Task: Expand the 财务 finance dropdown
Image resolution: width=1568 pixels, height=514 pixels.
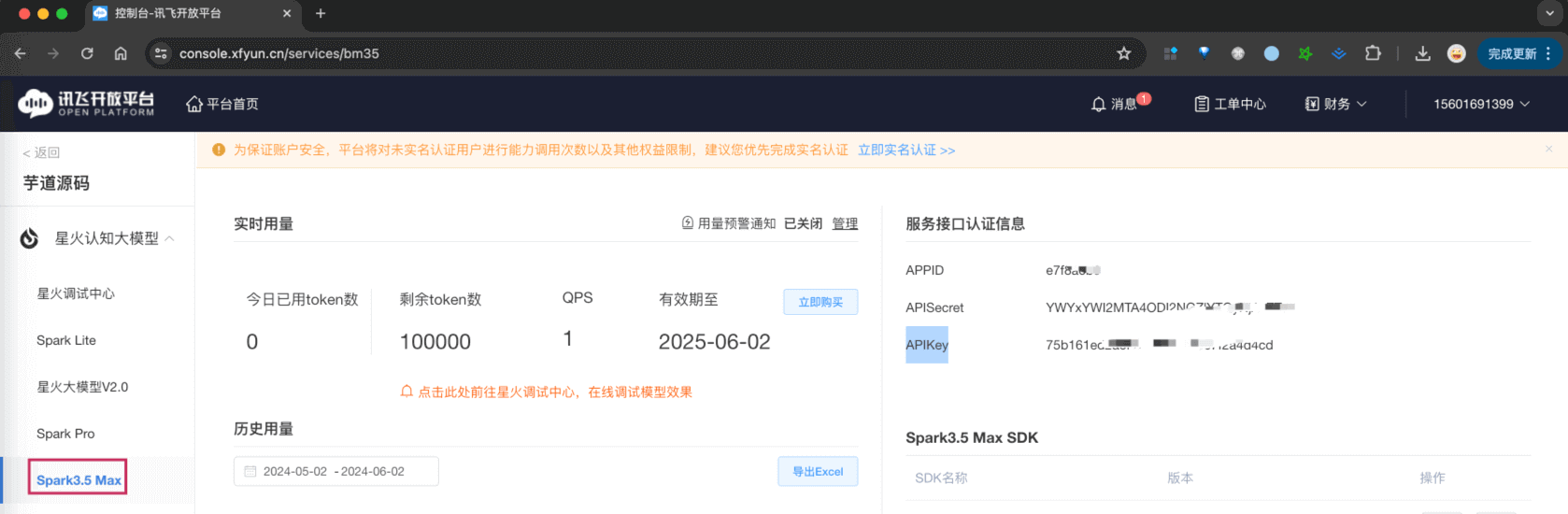Action: [1336, 104]
